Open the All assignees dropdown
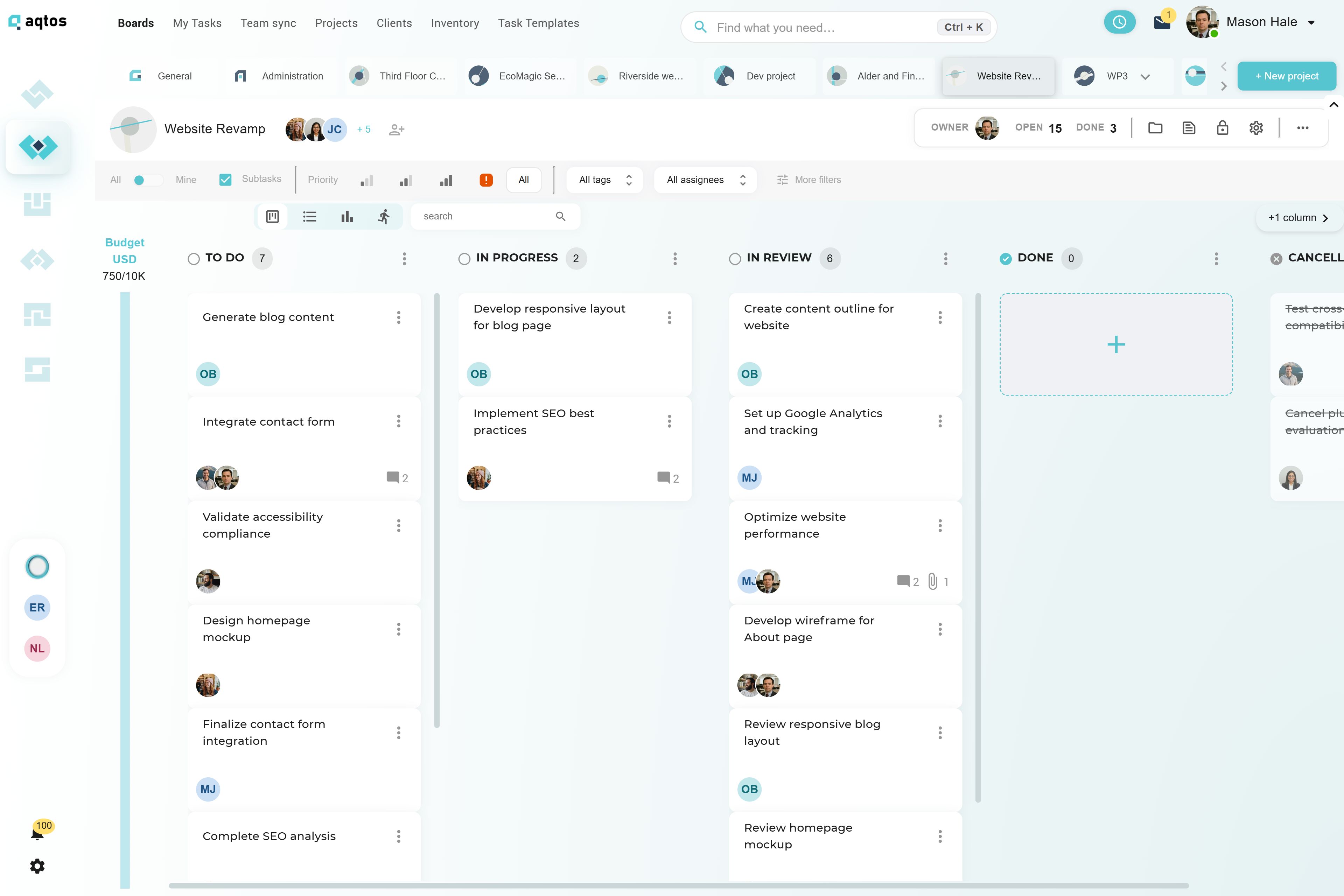1344x896 pixels. [x=705, y=180]
